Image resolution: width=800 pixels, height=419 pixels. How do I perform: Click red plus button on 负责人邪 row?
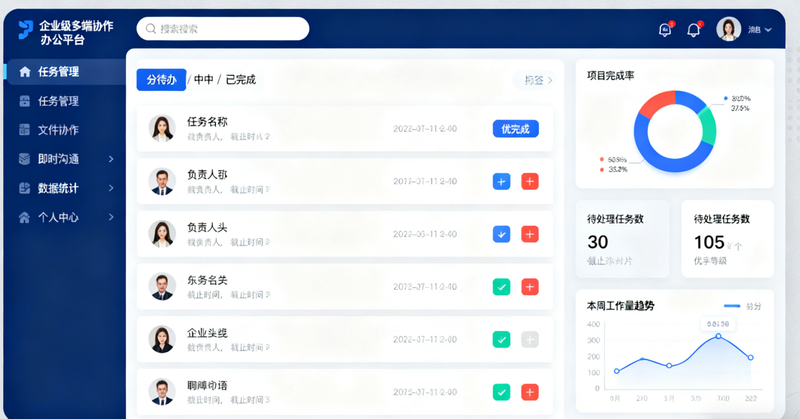click(530, 182)
